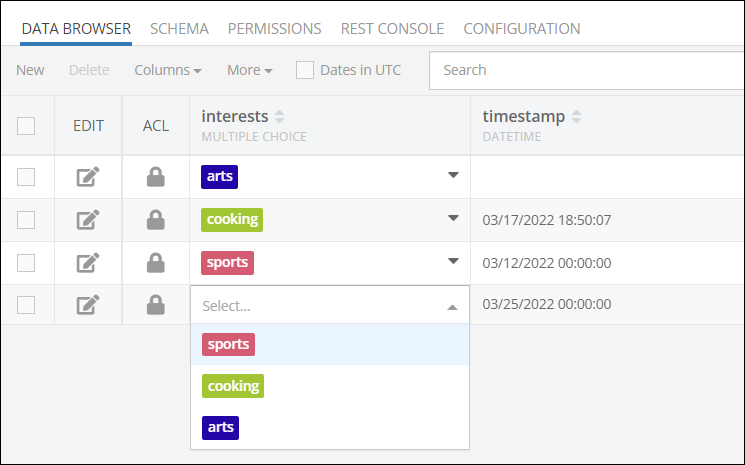Click the ACL padlock in the cooking row
Viewport: 745px width, 465px height.
(x=155, y=220)
